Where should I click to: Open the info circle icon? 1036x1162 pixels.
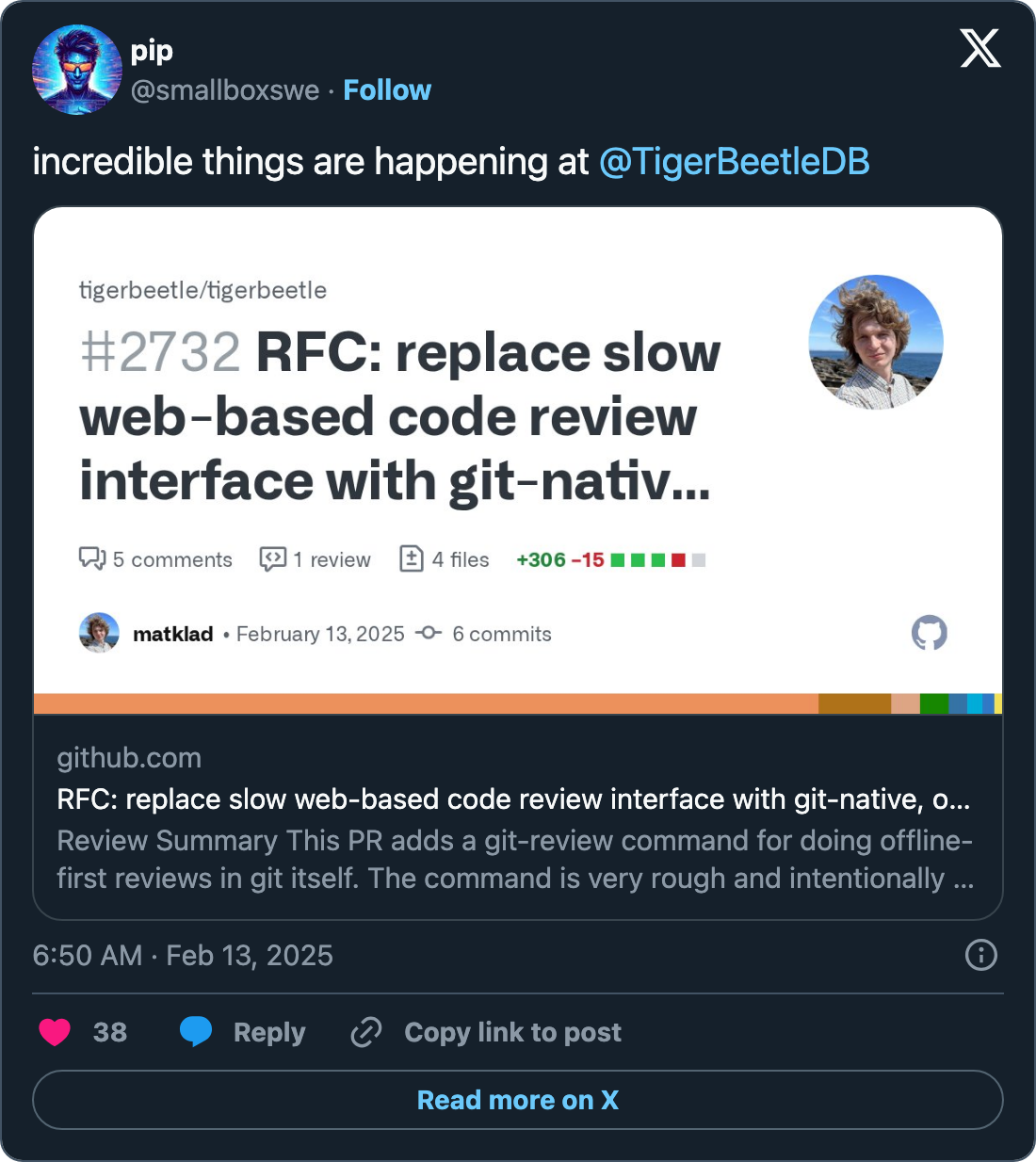pyautogui.click(x=980, y=955)
